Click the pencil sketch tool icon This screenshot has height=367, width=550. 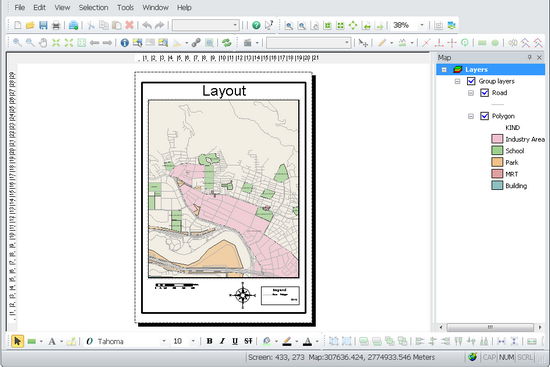click(382, 43)
